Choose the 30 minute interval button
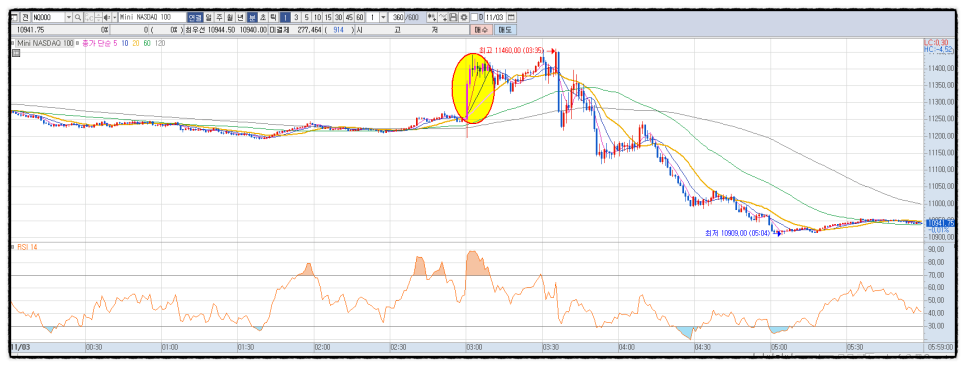 (338, 17)
